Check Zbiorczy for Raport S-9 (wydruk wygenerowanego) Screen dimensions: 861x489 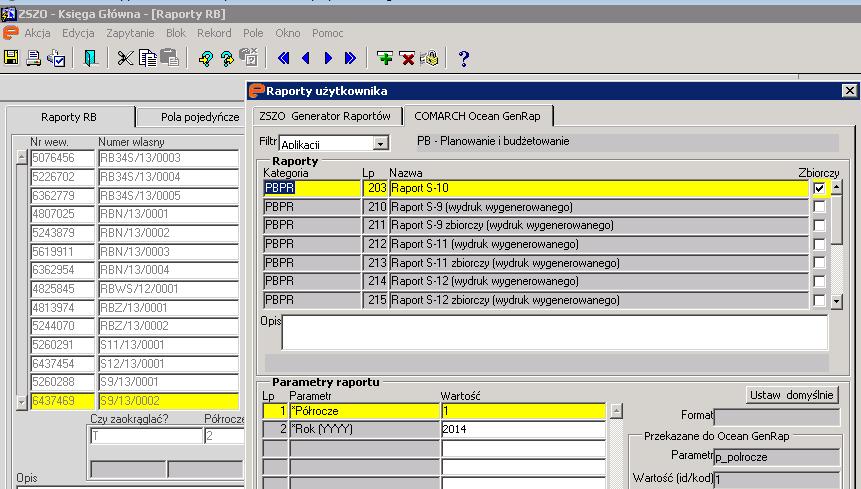(x=819, y=207)
